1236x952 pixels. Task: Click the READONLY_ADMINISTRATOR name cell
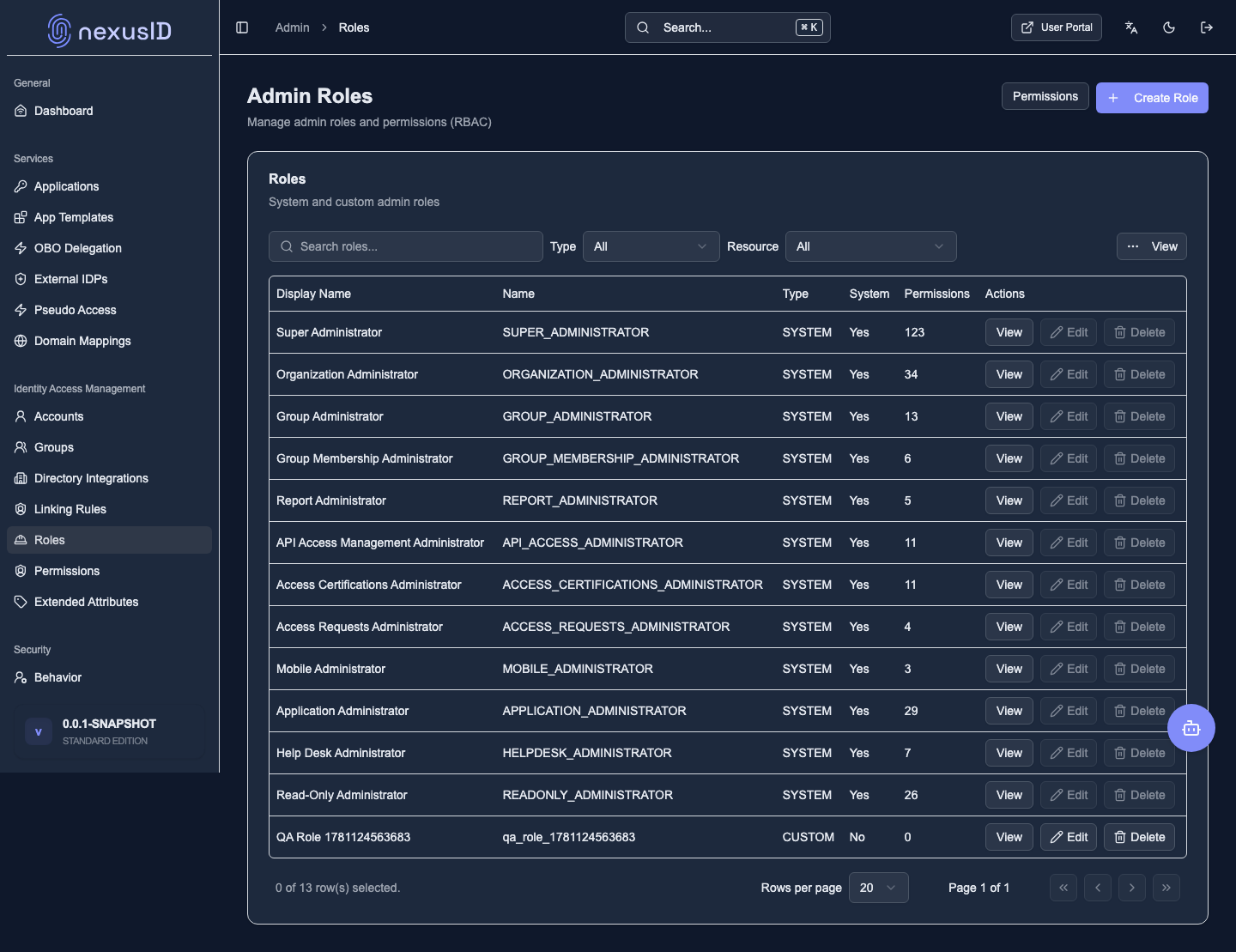pos(587,795)
